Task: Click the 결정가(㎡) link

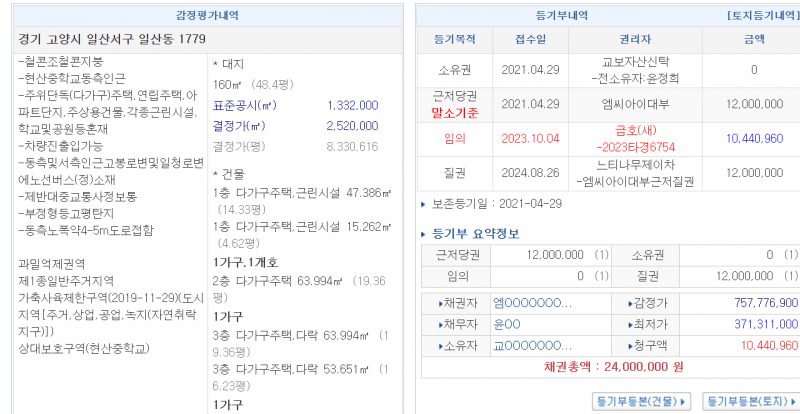Action: [x=240, y=126]
